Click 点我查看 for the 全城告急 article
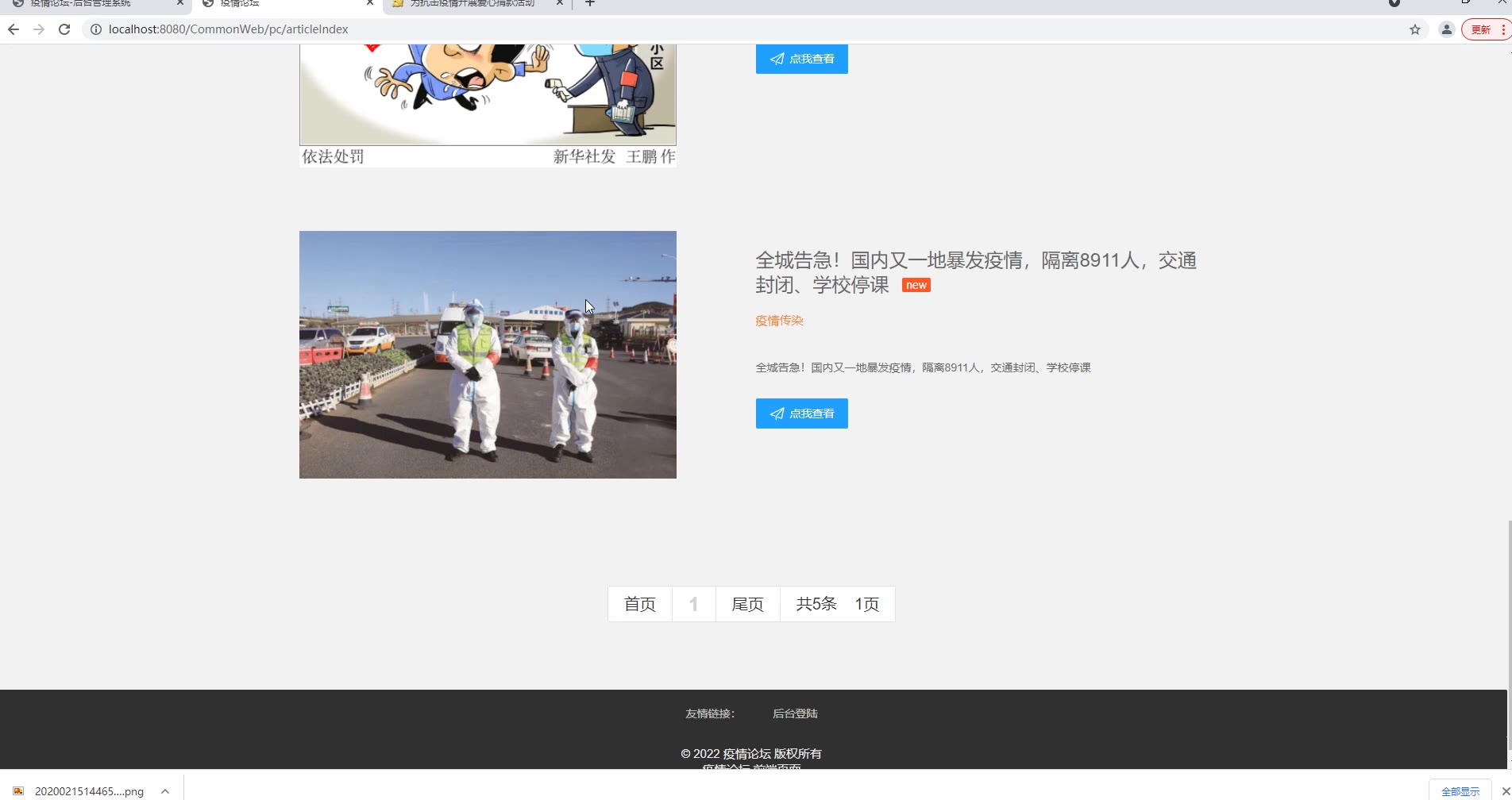The width and height of the screenshot is (1512, 800). click(x=802, y=413)
